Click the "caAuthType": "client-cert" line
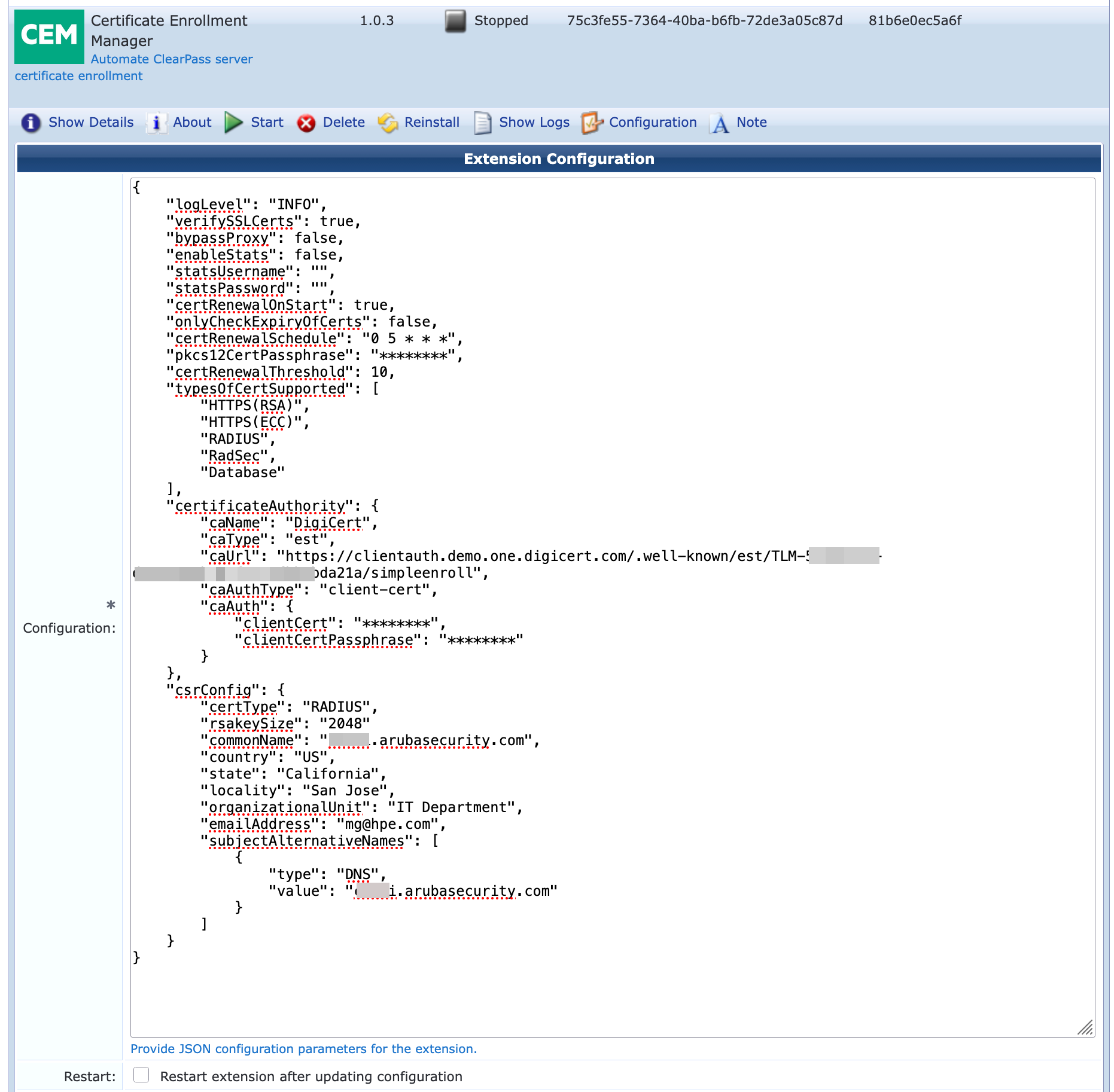This screenshot has width=1114, height=1092. pos(319,590)
